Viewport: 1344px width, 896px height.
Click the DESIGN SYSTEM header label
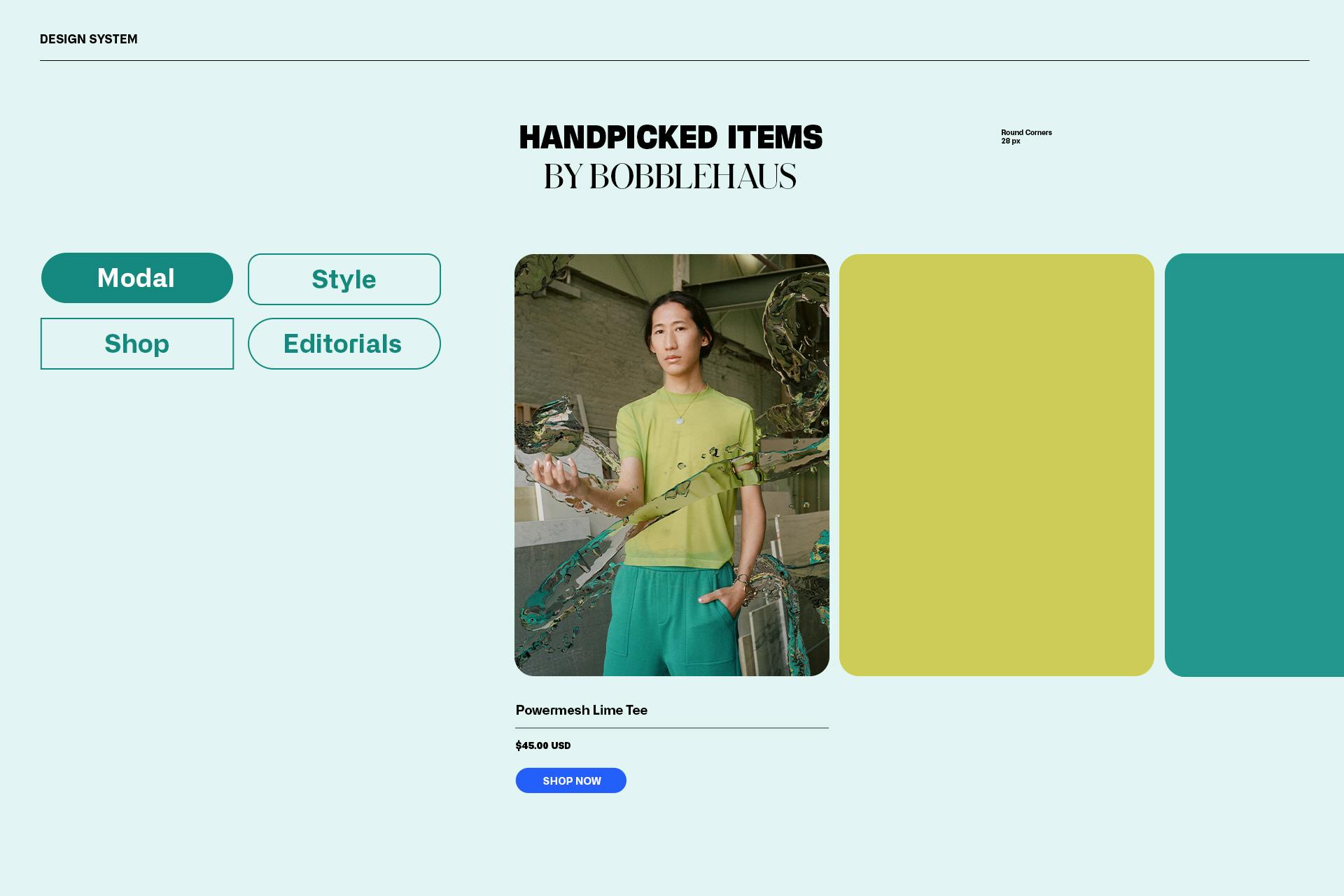[x=89, y=39]
